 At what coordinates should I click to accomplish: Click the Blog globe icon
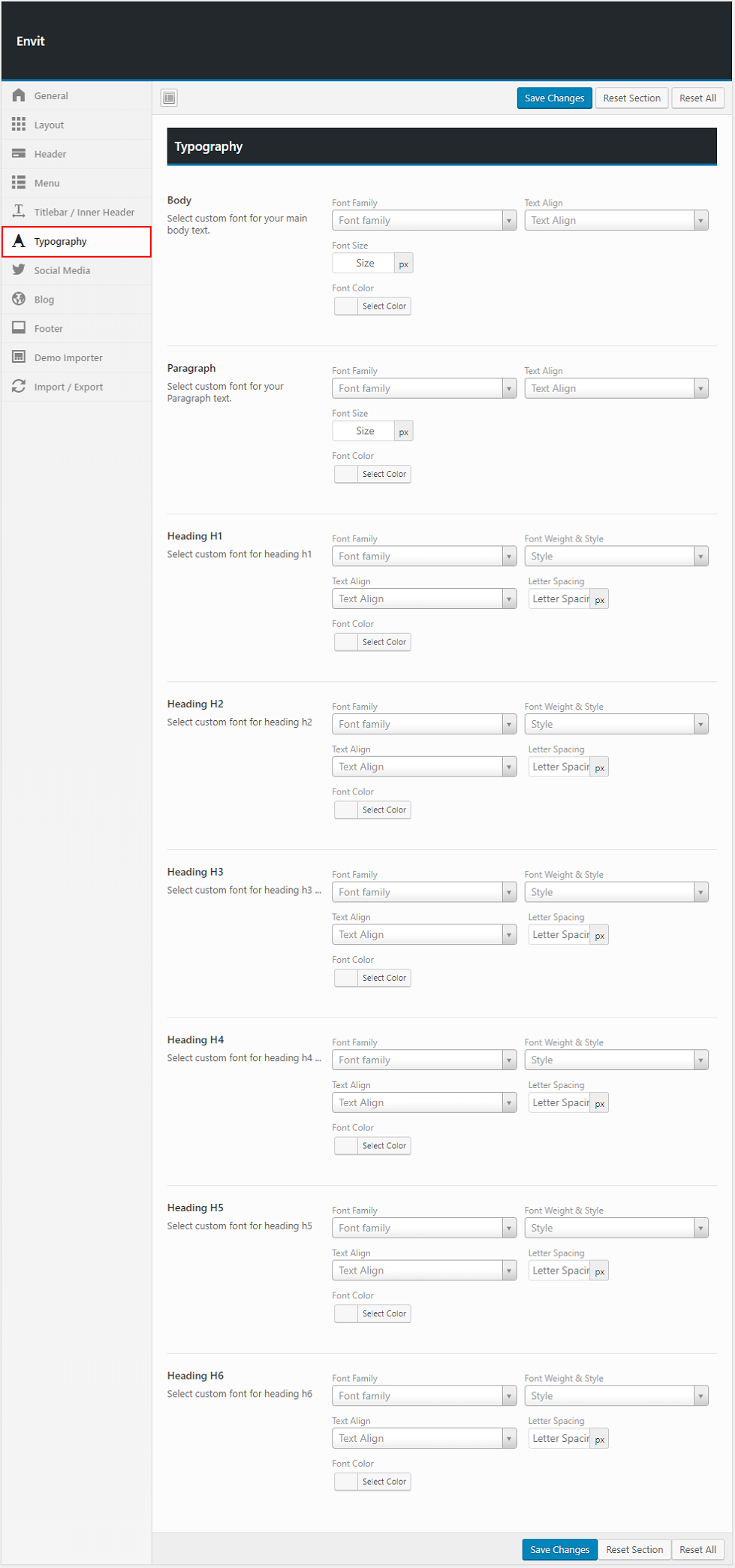pos(19,299)
